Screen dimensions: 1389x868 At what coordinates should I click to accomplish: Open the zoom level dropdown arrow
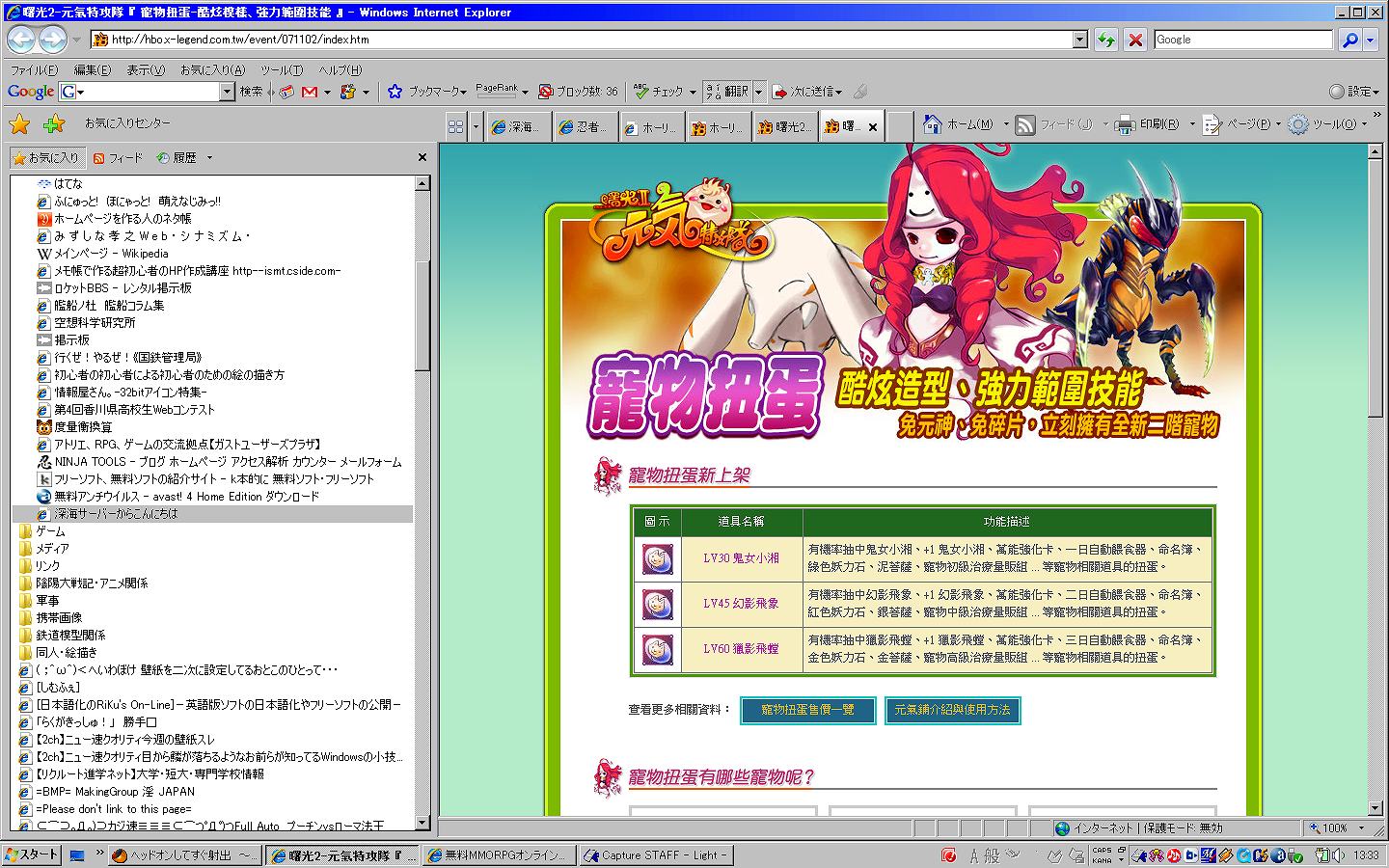(x=1361, y=827)
